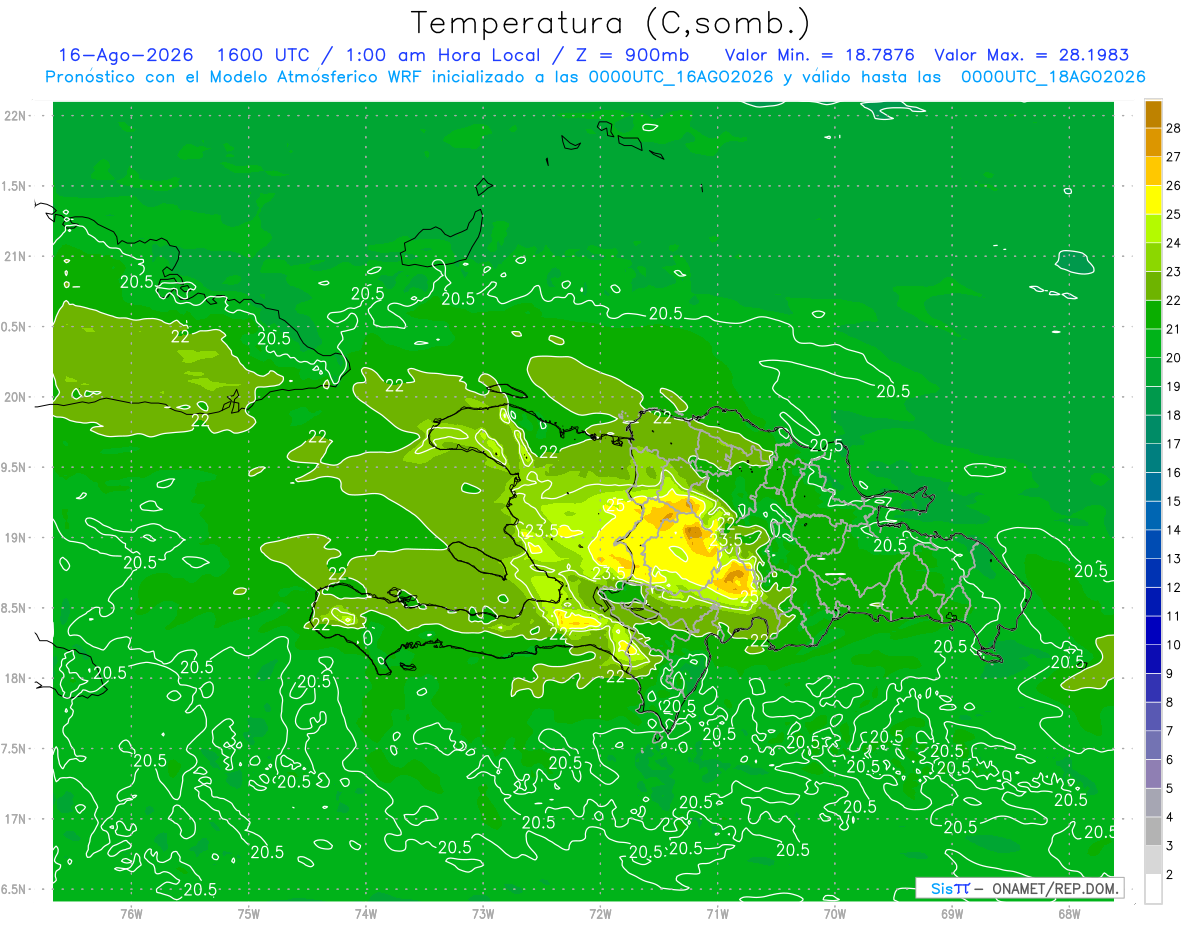Screen dimensions: 1200x927
Task: Pick the legend band between 26 and 27
Action: pyautogui.click(x=1153, y=170)
